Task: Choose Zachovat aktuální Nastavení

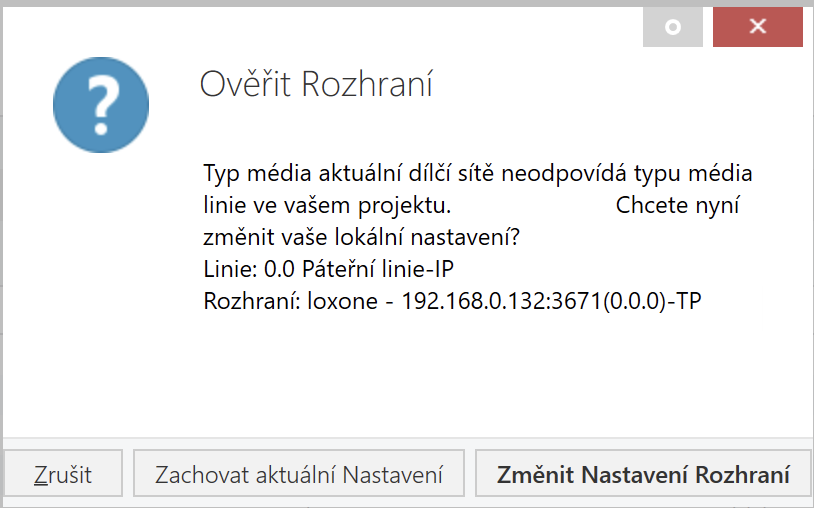Action: pyautogui.click(x=299, y=474)
